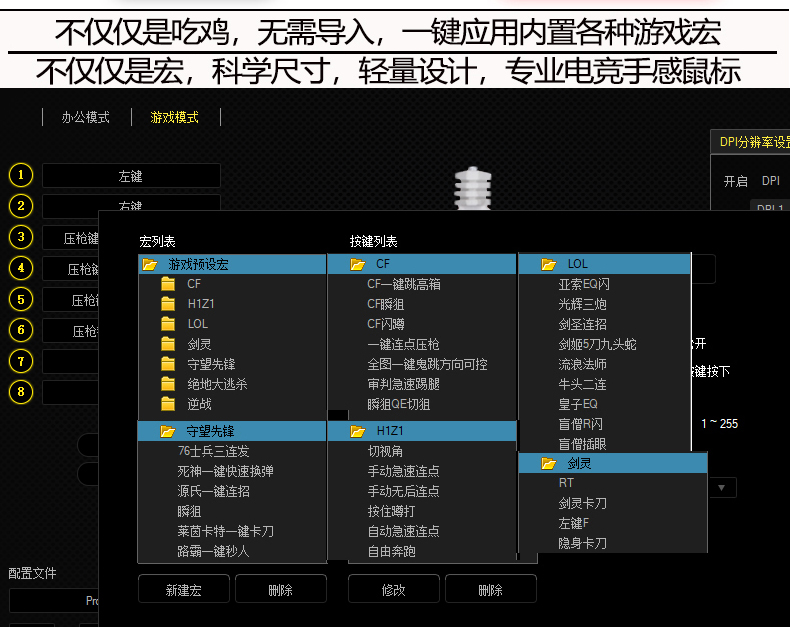Click the LOL folder icon in macro list

click(x=168, y=324)
